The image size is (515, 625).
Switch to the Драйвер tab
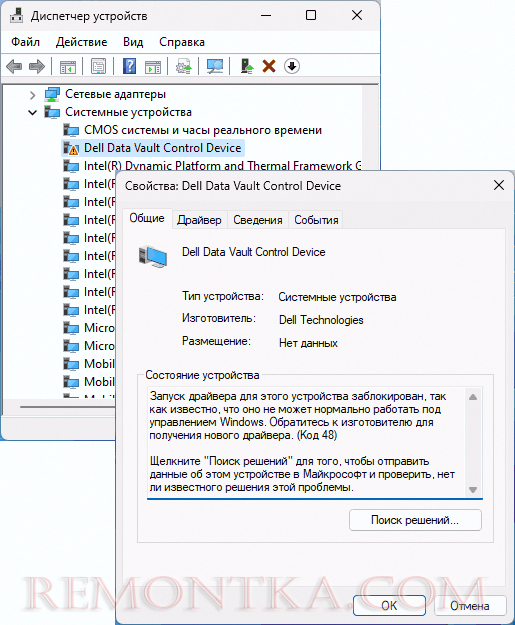coord(199,220)
